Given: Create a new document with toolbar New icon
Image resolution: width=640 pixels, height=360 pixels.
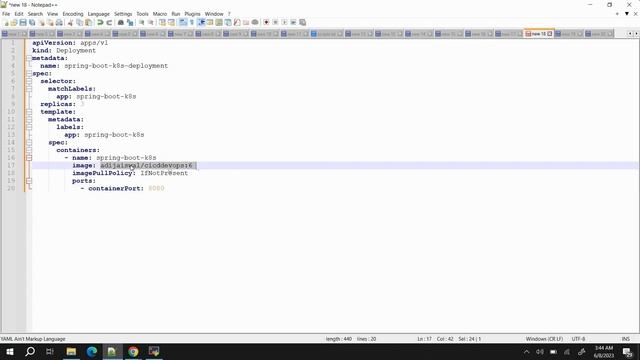Looking at the screenshot, I should tap(6, 22).
